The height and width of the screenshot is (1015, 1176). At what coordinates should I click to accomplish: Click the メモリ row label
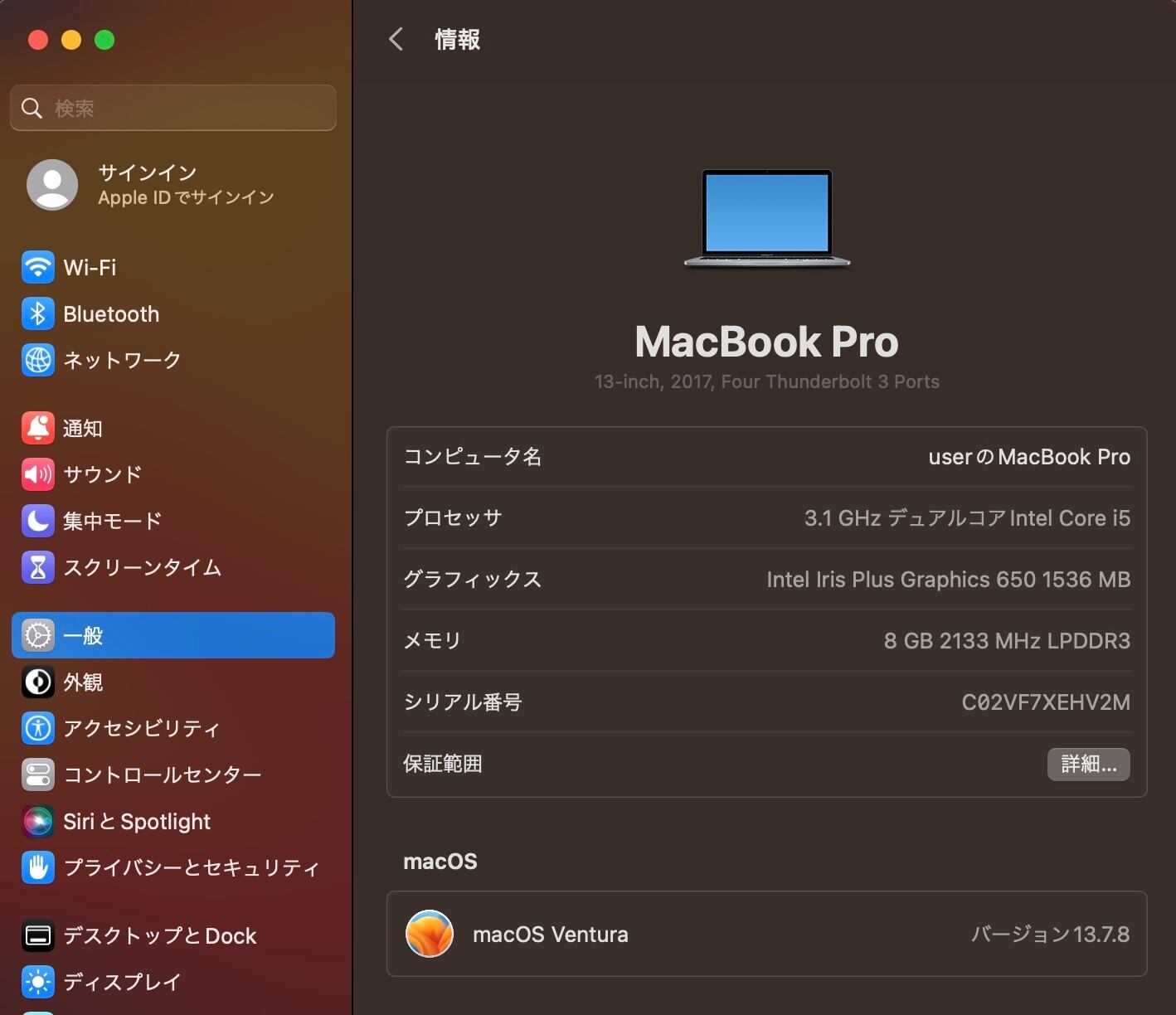tap(432, 641)
